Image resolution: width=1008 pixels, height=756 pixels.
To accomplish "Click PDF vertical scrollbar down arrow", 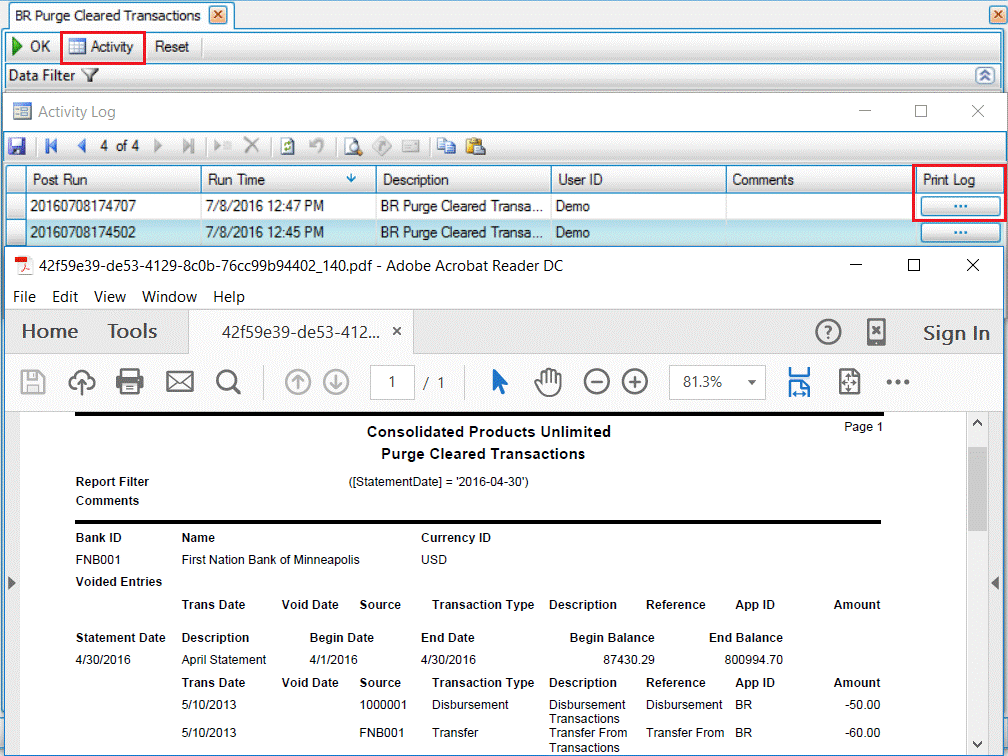I will [x=977, y=744].
